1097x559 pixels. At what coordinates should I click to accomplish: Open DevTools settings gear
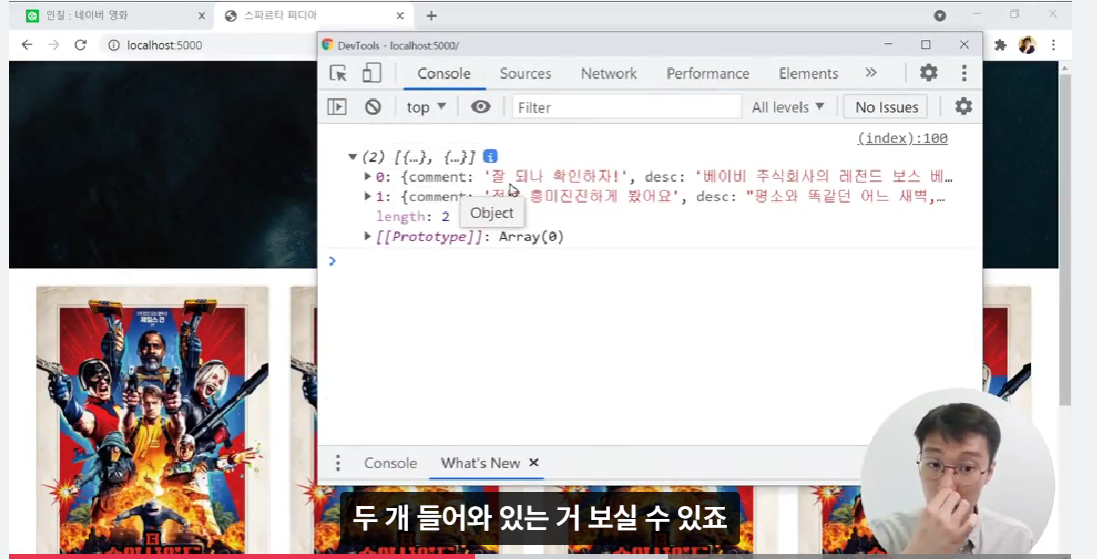pos(928,73)
